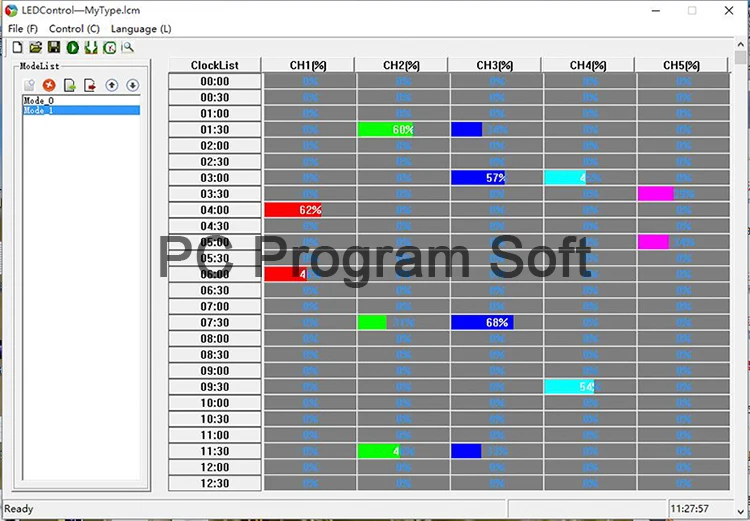The image size is (750, 521).
Task: Open a file using the folder toolbar icon
Action: tap(35, 47)
